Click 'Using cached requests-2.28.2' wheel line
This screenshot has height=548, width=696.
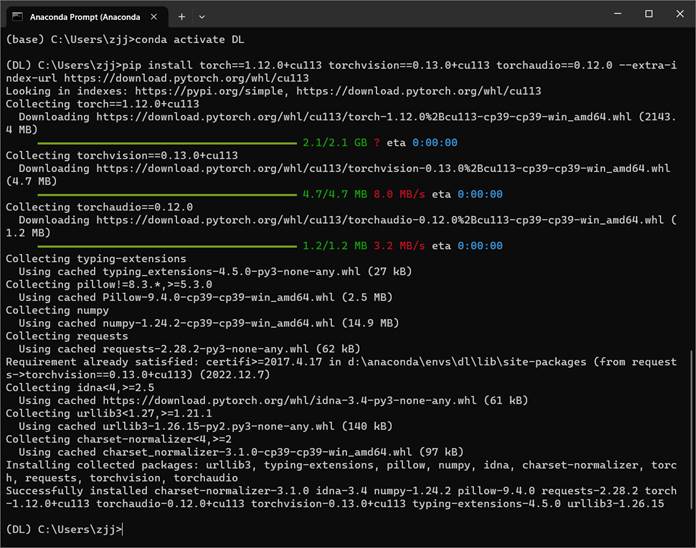coord(190,349)
